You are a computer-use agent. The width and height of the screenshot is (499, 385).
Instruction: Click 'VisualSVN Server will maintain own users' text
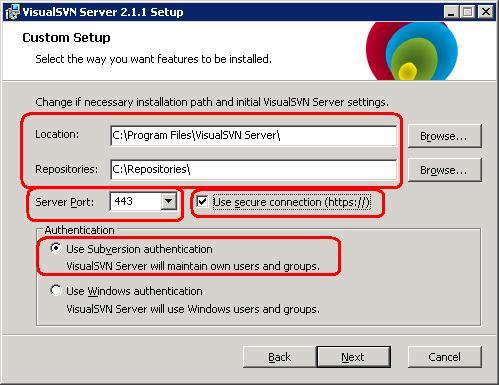tap(193, 266)
